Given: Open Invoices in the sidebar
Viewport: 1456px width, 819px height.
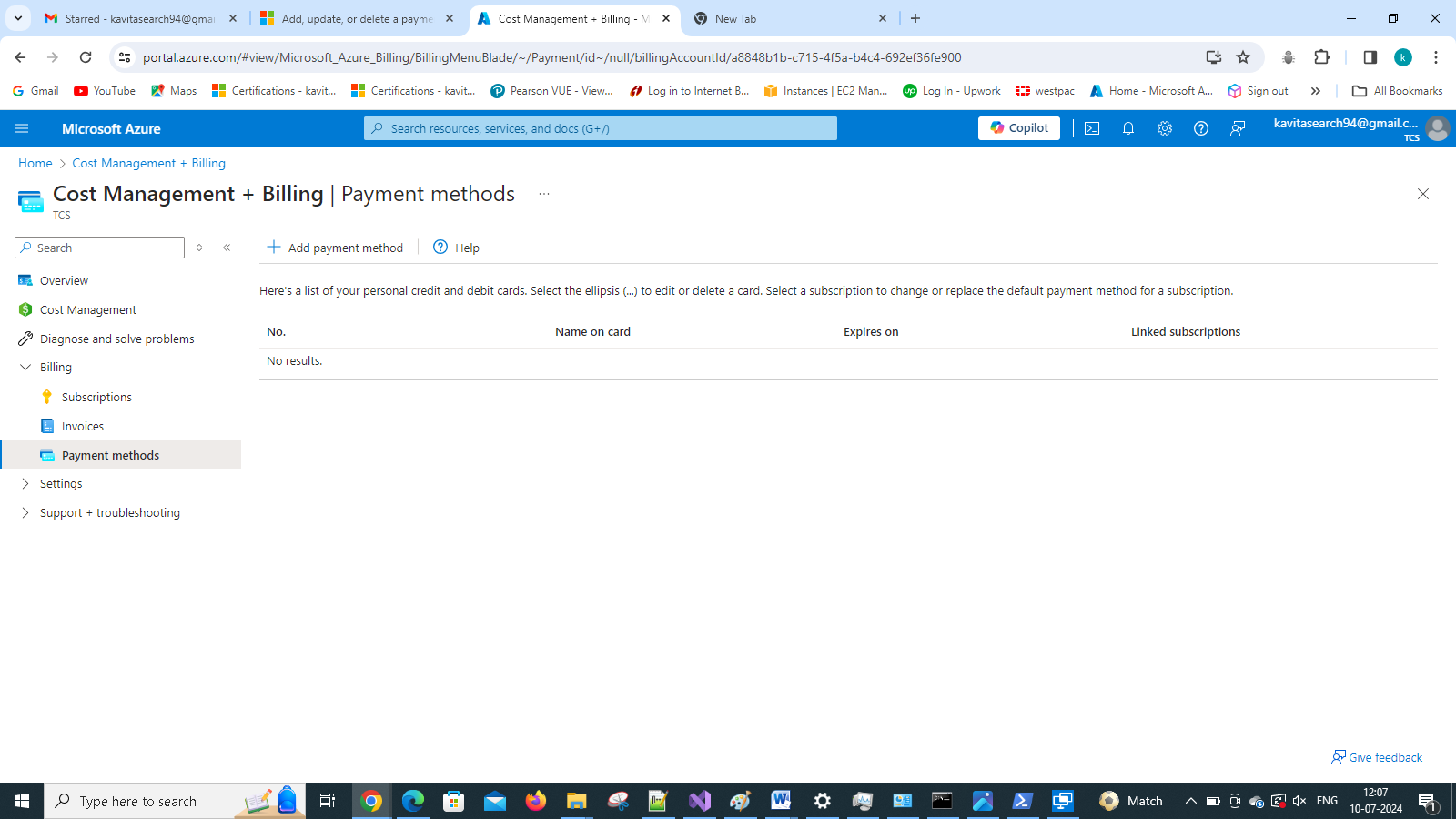Looking at the screenshot, I should tap(82, 425).
